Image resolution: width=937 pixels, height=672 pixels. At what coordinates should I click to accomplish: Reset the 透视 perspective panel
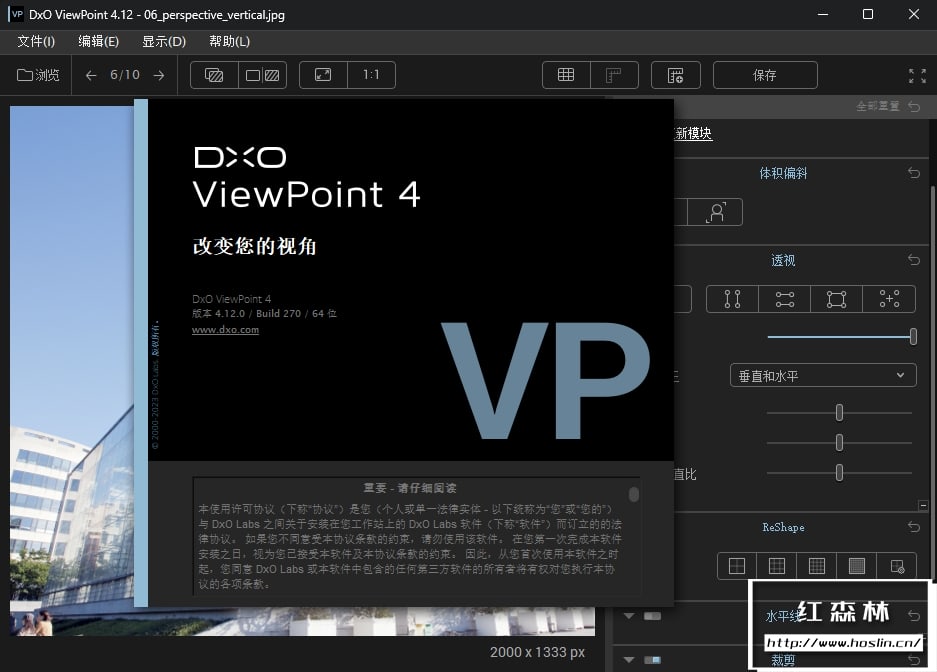(914, 260)
